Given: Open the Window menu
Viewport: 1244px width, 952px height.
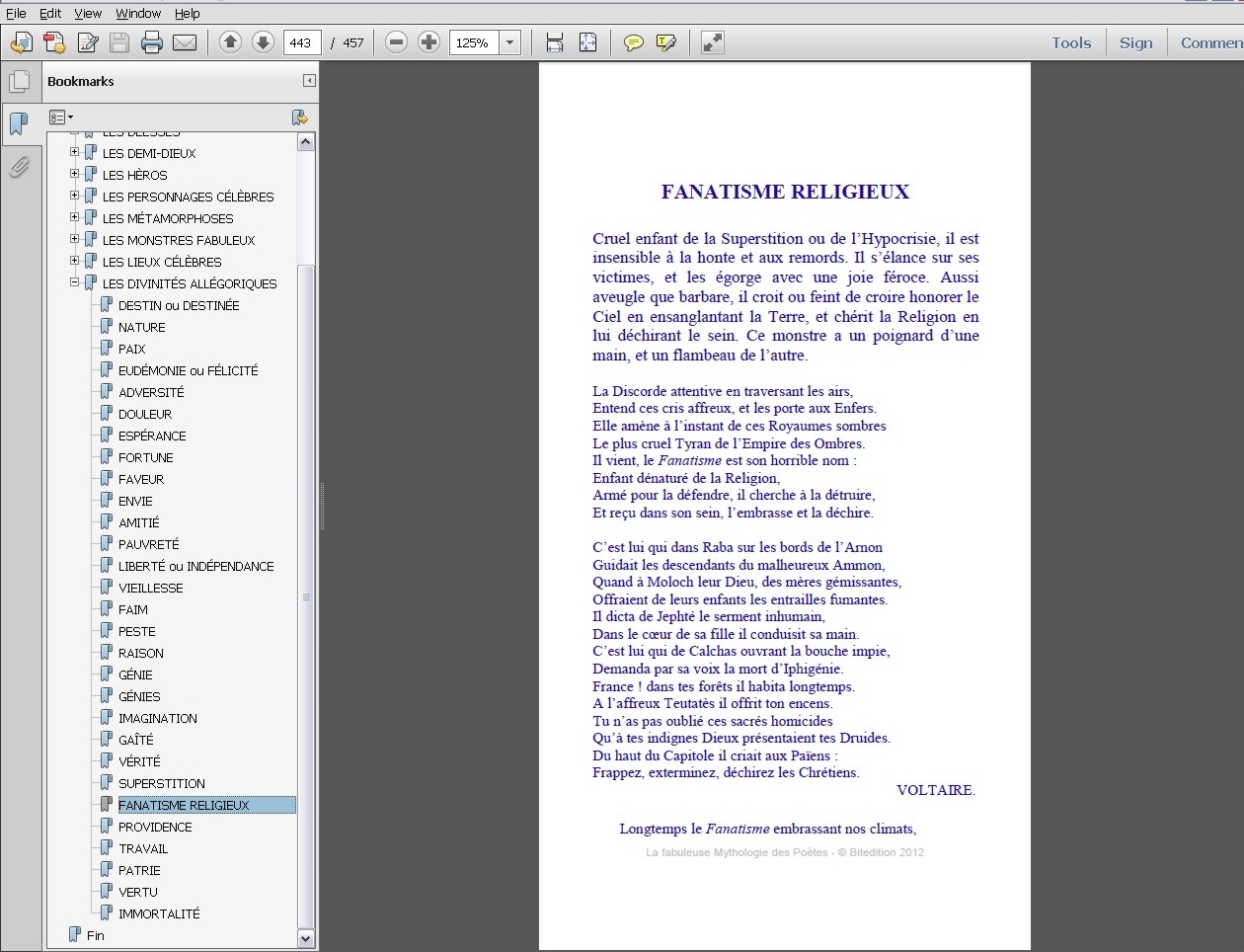Looking at the screenshot, I should tap(138, 13).
